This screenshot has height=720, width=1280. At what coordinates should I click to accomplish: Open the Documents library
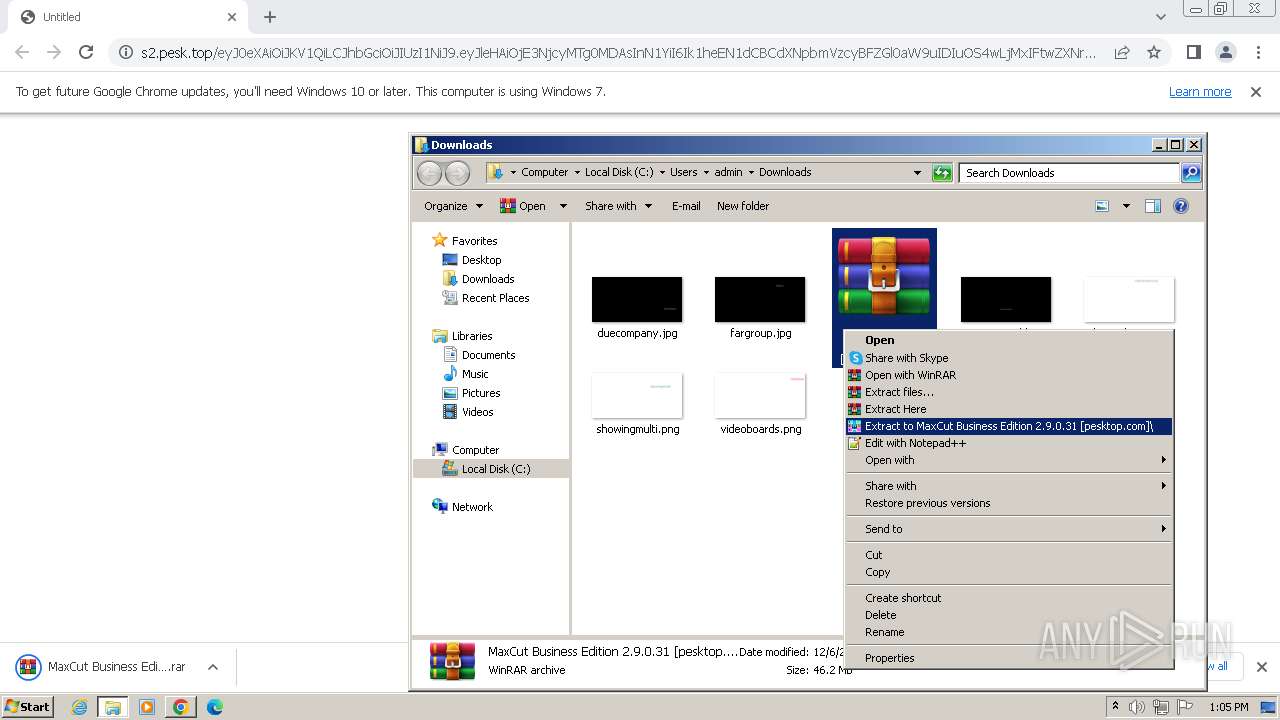tap(488, 355)
